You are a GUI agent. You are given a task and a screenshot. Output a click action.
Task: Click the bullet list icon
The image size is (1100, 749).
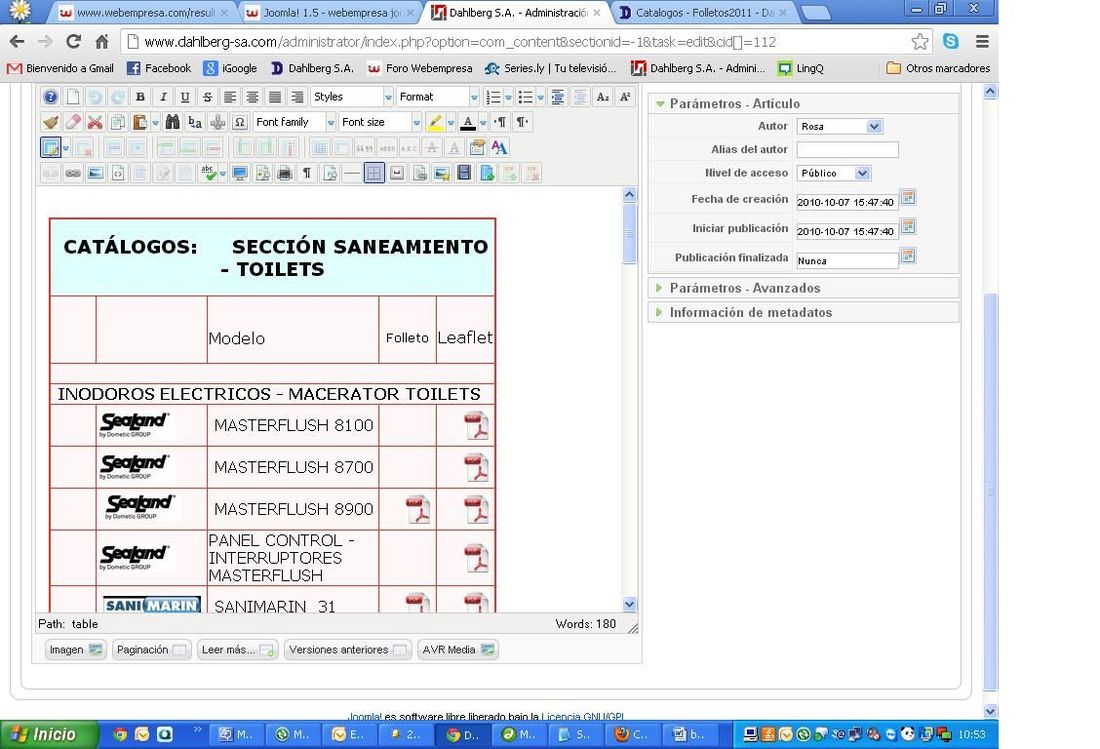(525, 97)
